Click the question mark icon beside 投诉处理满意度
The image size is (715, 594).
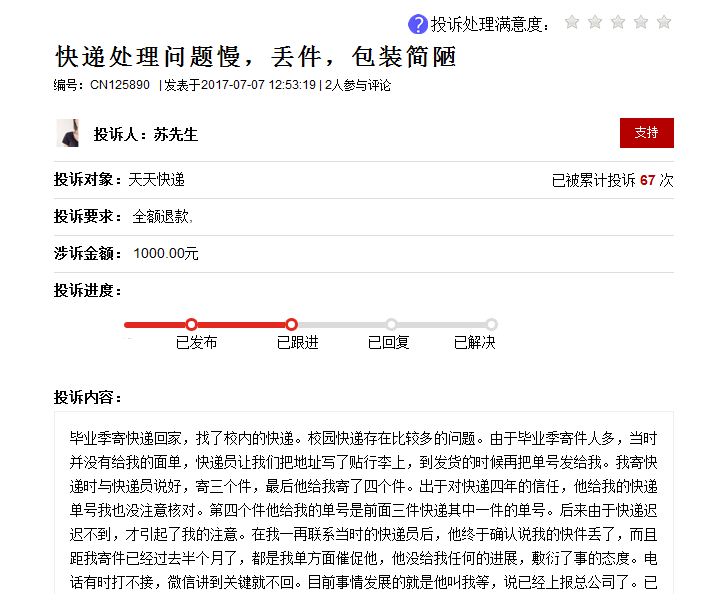(x=418, y=24)
